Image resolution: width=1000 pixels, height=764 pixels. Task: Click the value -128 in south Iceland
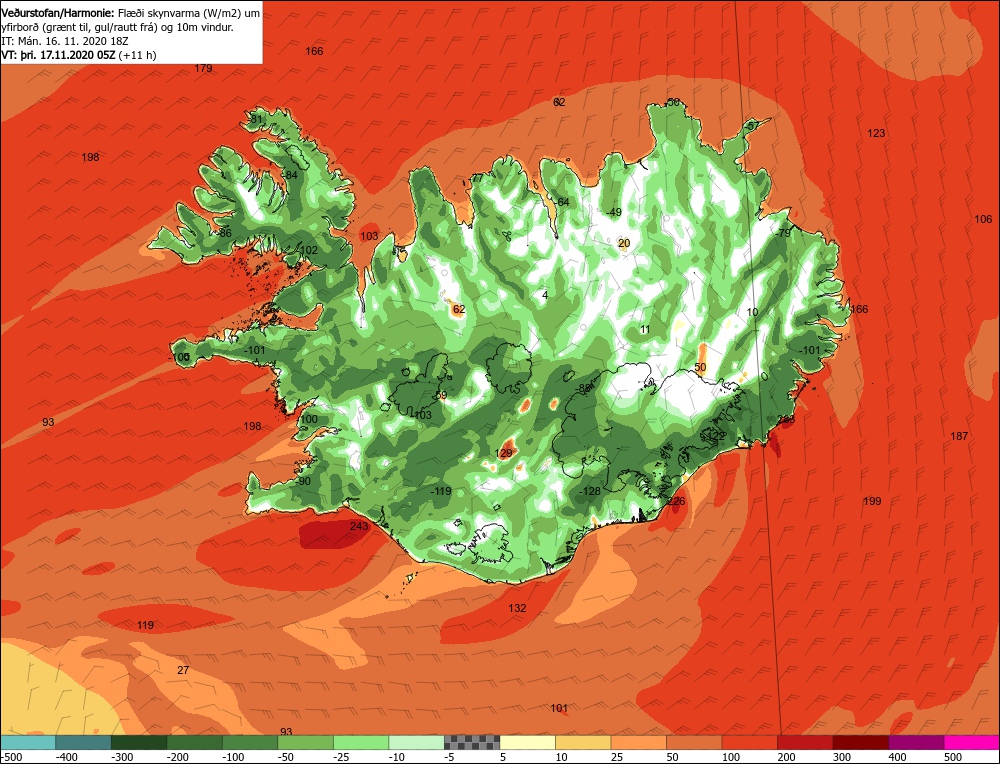pyautogui.click(x=589, y=491)
